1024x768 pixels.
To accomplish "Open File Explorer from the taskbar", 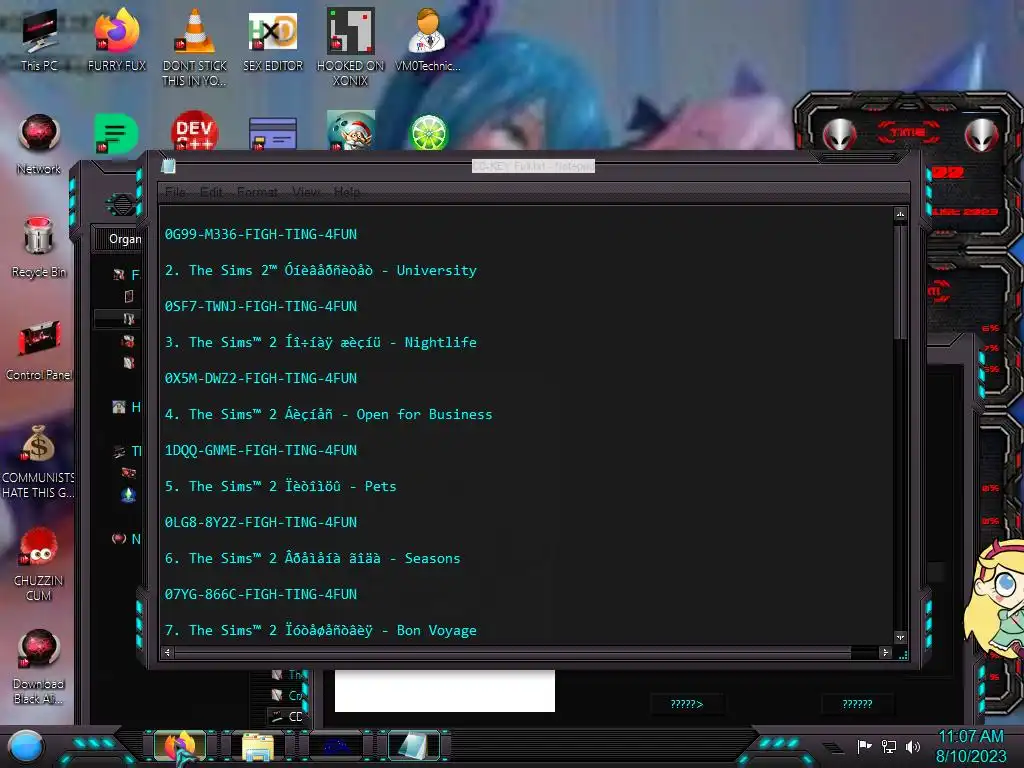I will (258, 746).
